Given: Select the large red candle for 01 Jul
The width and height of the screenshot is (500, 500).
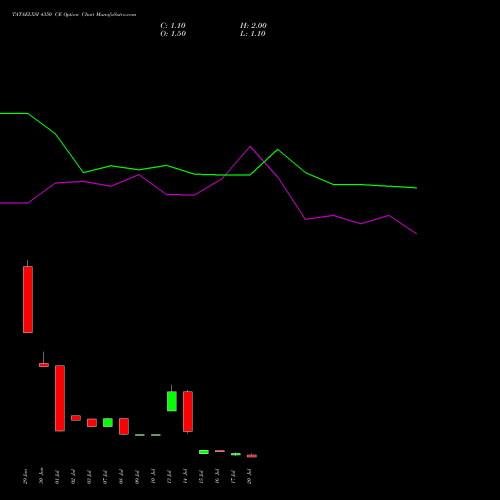Looking at the screenshot, I should [x=60, y=398].
